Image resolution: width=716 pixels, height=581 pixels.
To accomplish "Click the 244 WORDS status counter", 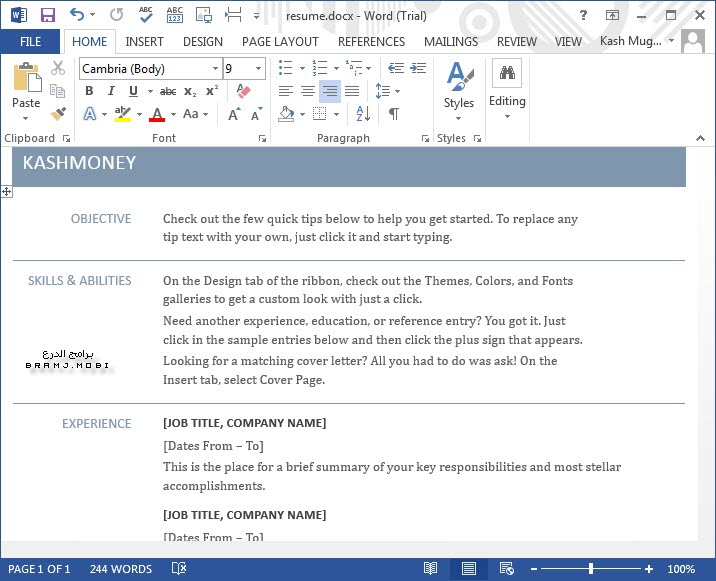I will [x=121, y=569].
